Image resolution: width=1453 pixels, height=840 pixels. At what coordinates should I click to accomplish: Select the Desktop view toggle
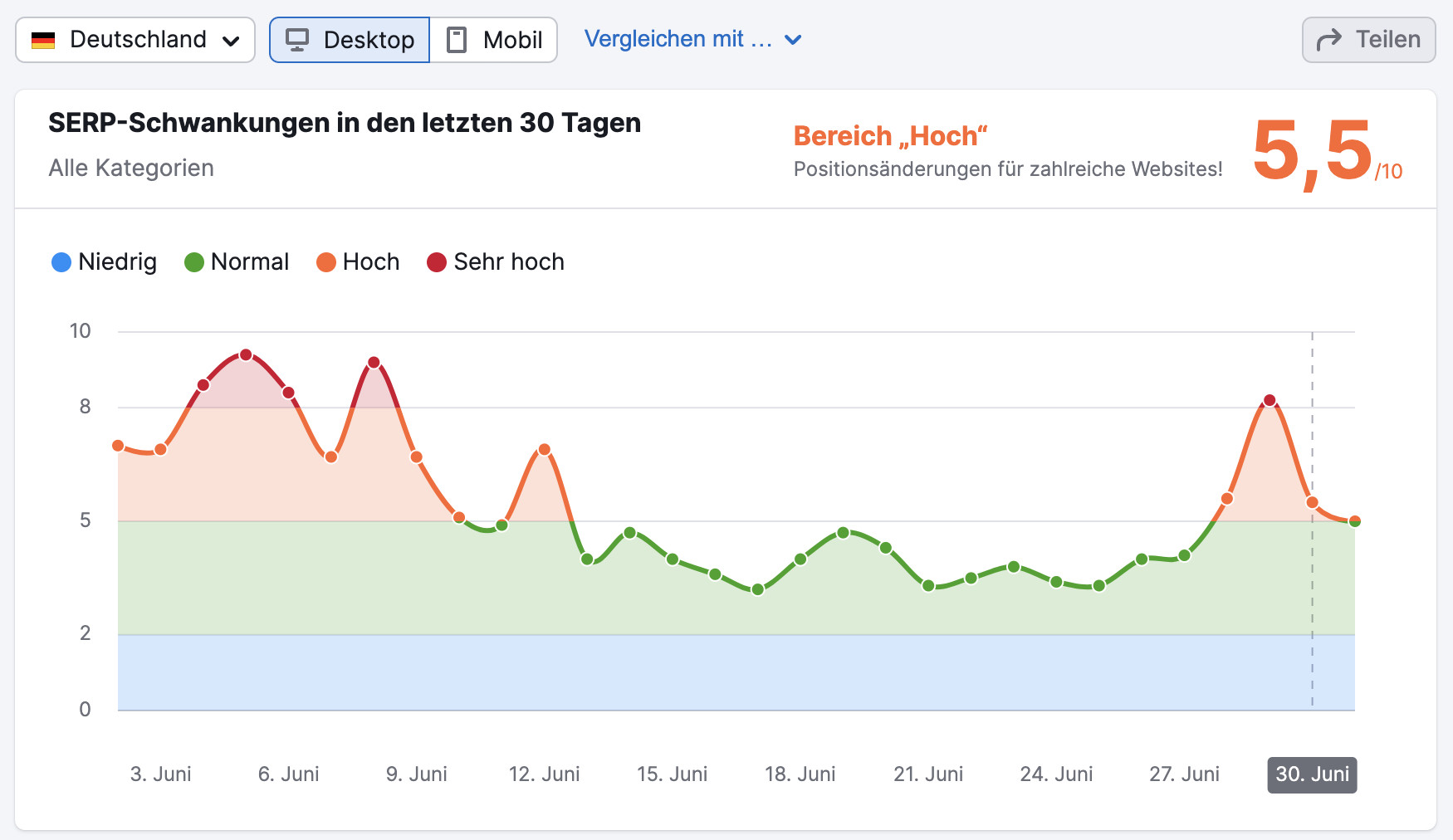coord(349,38)
